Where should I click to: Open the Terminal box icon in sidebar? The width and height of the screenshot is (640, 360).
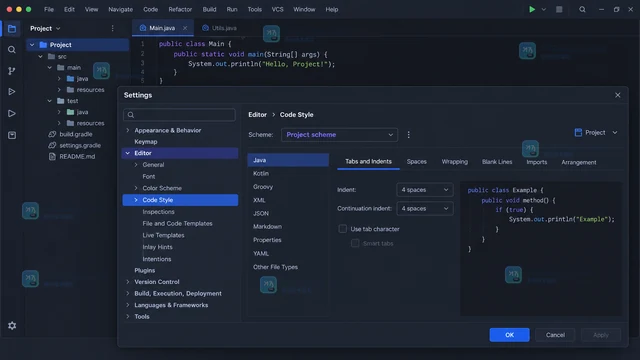[x=12, y=135]
